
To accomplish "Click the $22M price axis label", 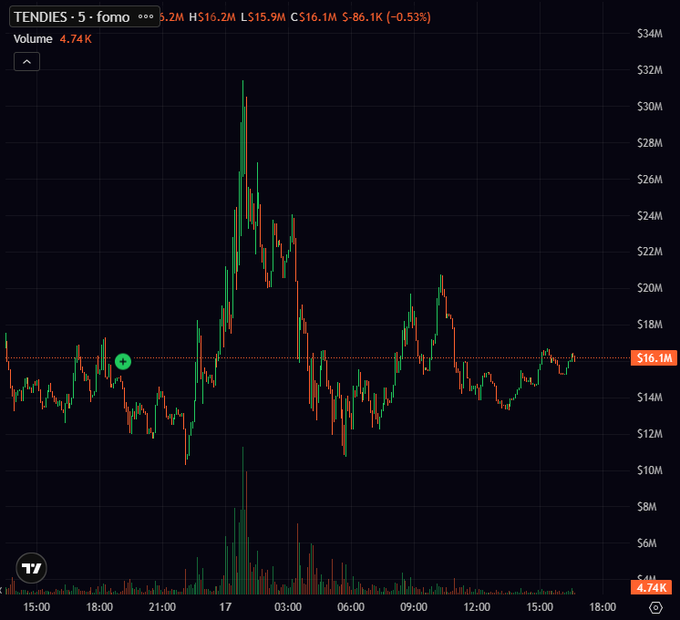I will [x=650, y=251].
